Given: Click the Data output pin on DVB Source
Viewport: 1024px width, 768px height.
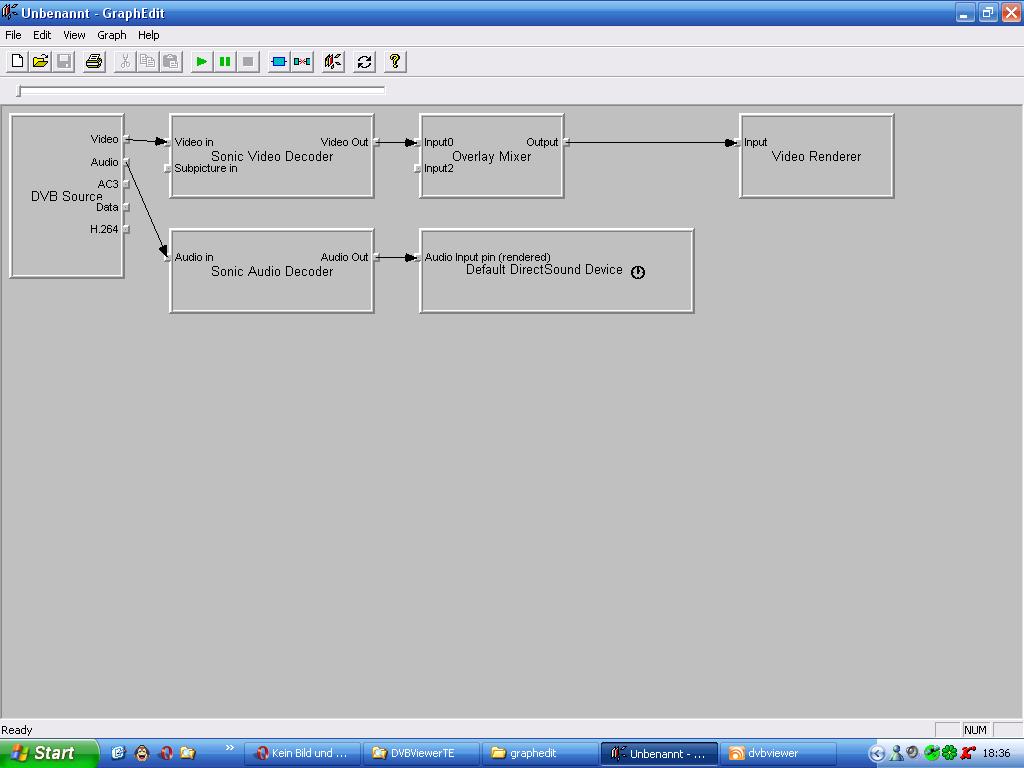Looking at the screenshot, I should click(x=127, y=207).
